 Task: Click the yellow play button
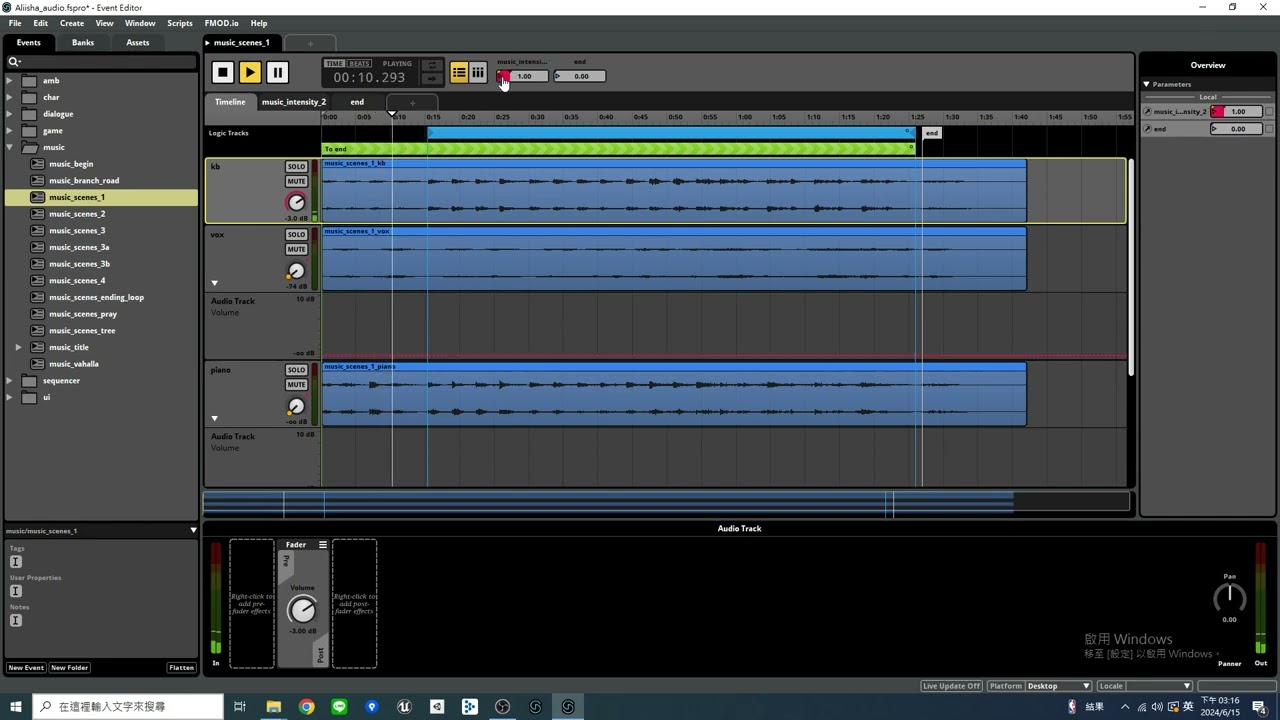[x=250, y=72]
